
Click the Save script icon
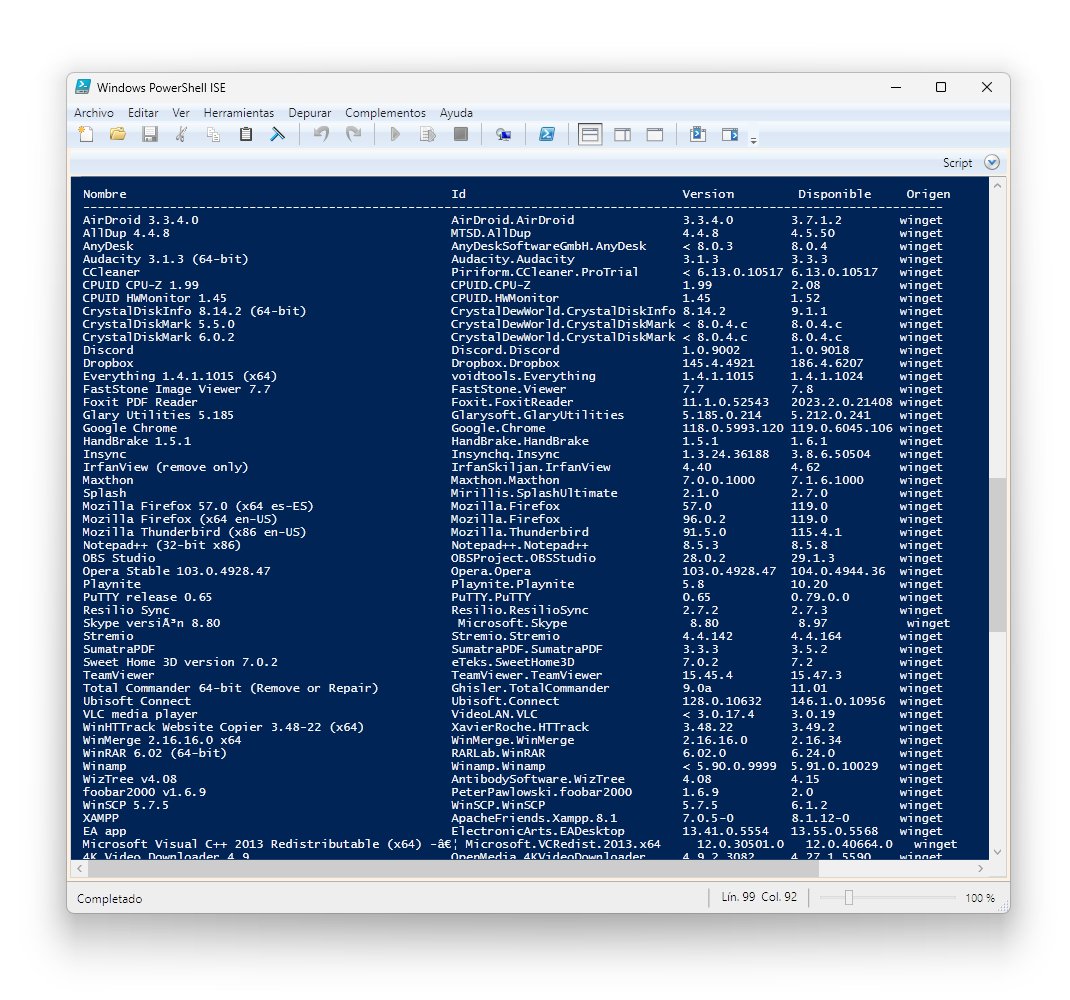(150, 134)
